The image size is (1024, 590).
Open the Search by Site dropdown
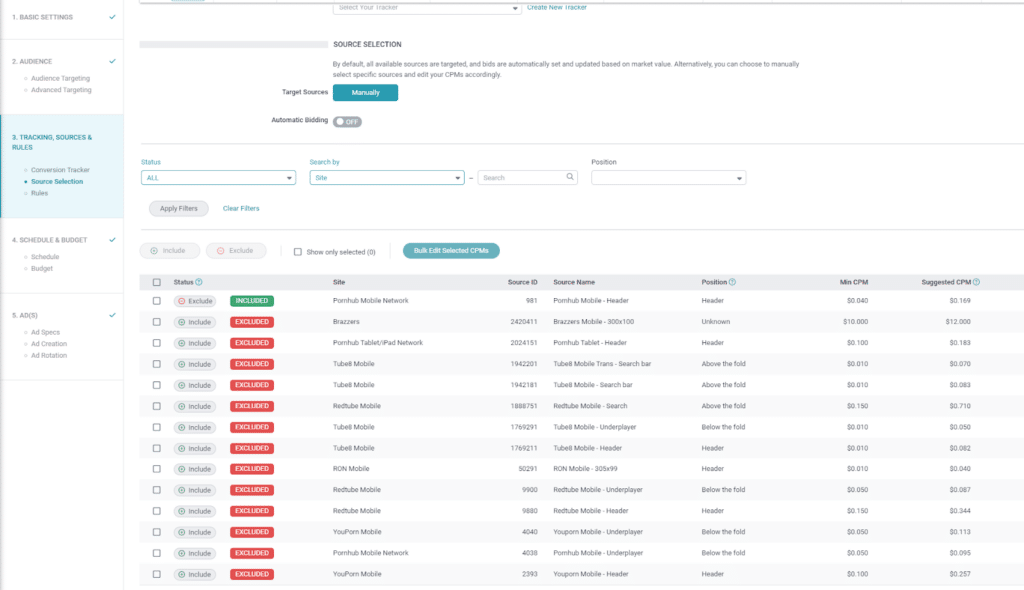(x=386, y=178)
